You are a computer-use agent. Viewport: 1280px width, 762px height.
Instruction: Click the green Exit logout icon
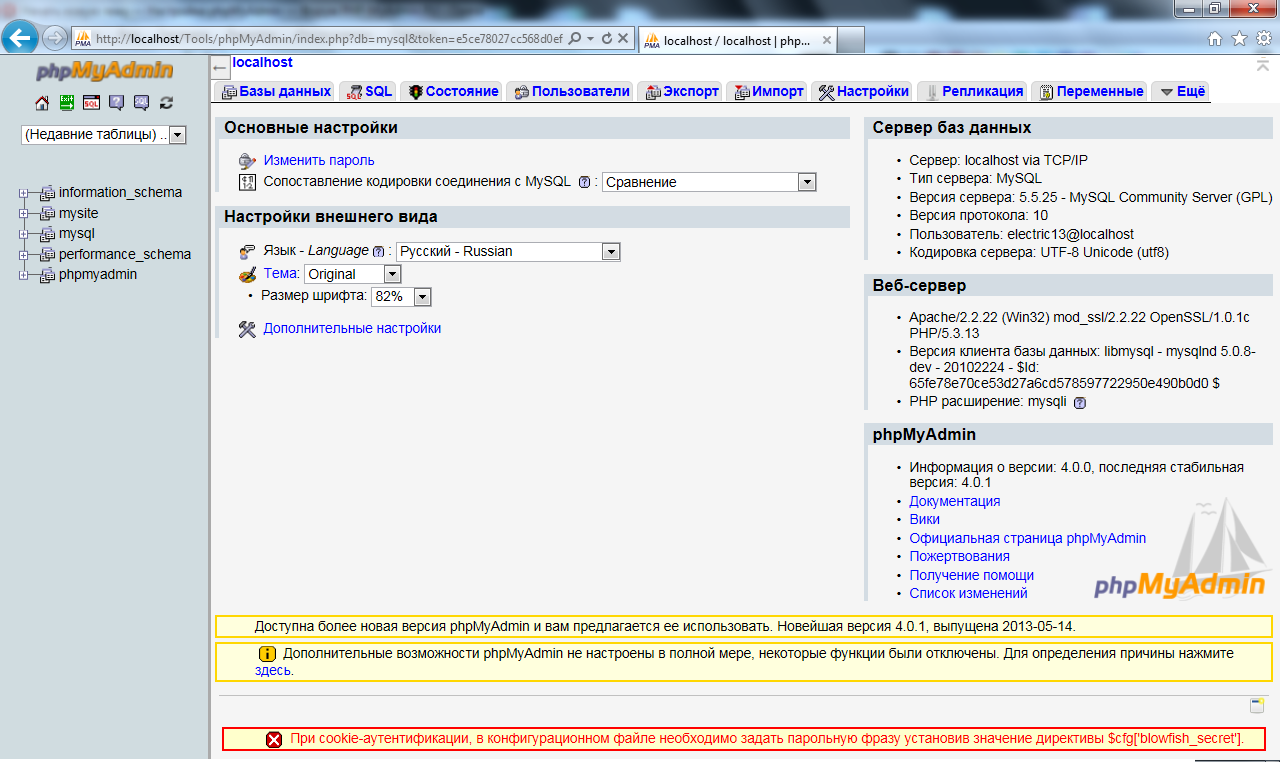67,103
